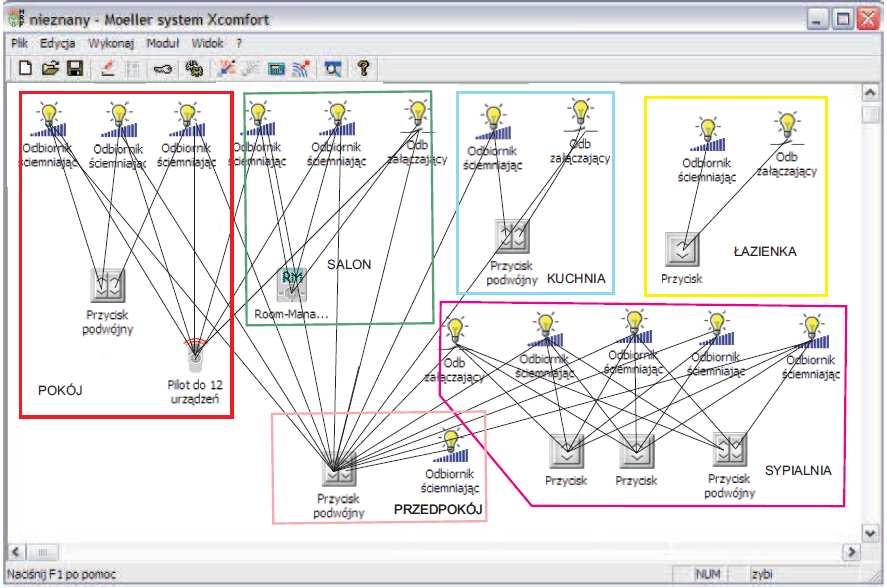Click the vertical scrollbar up arrow
The image size is (887, 588).
870,92
